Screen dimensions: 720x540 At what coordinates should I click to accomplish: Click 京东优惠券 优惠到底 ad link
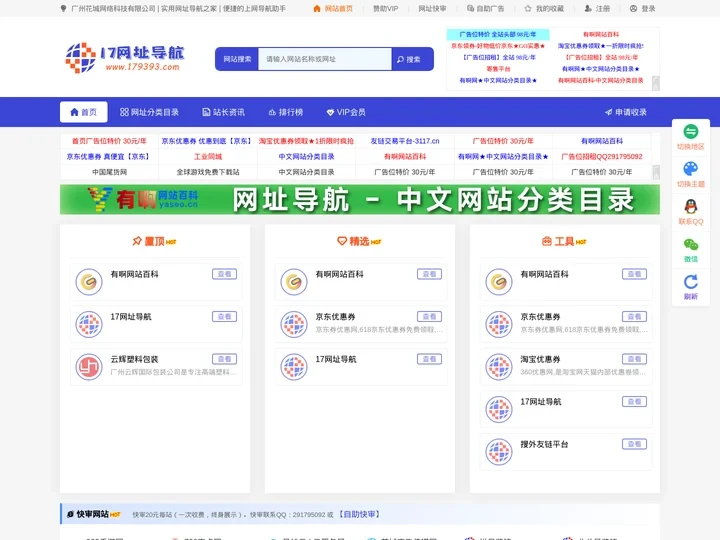coord(208,141)
